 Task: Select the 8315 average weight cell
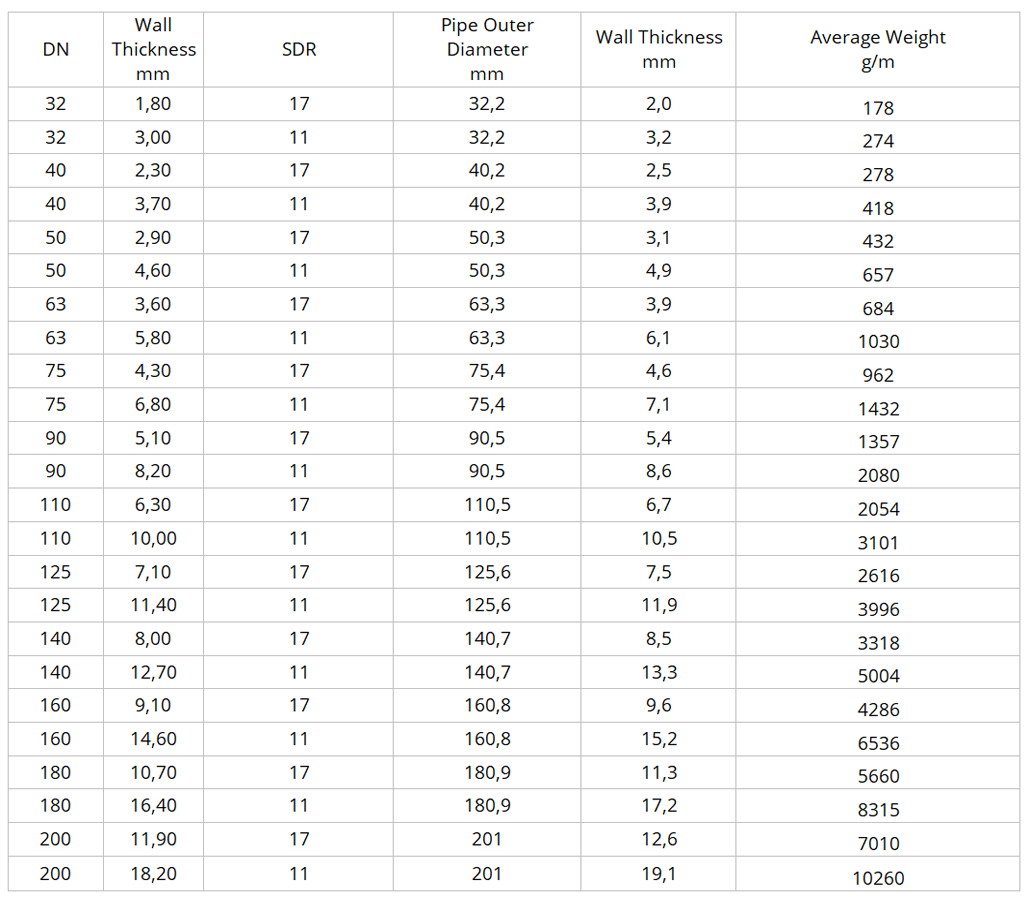[x=878, y=810]
